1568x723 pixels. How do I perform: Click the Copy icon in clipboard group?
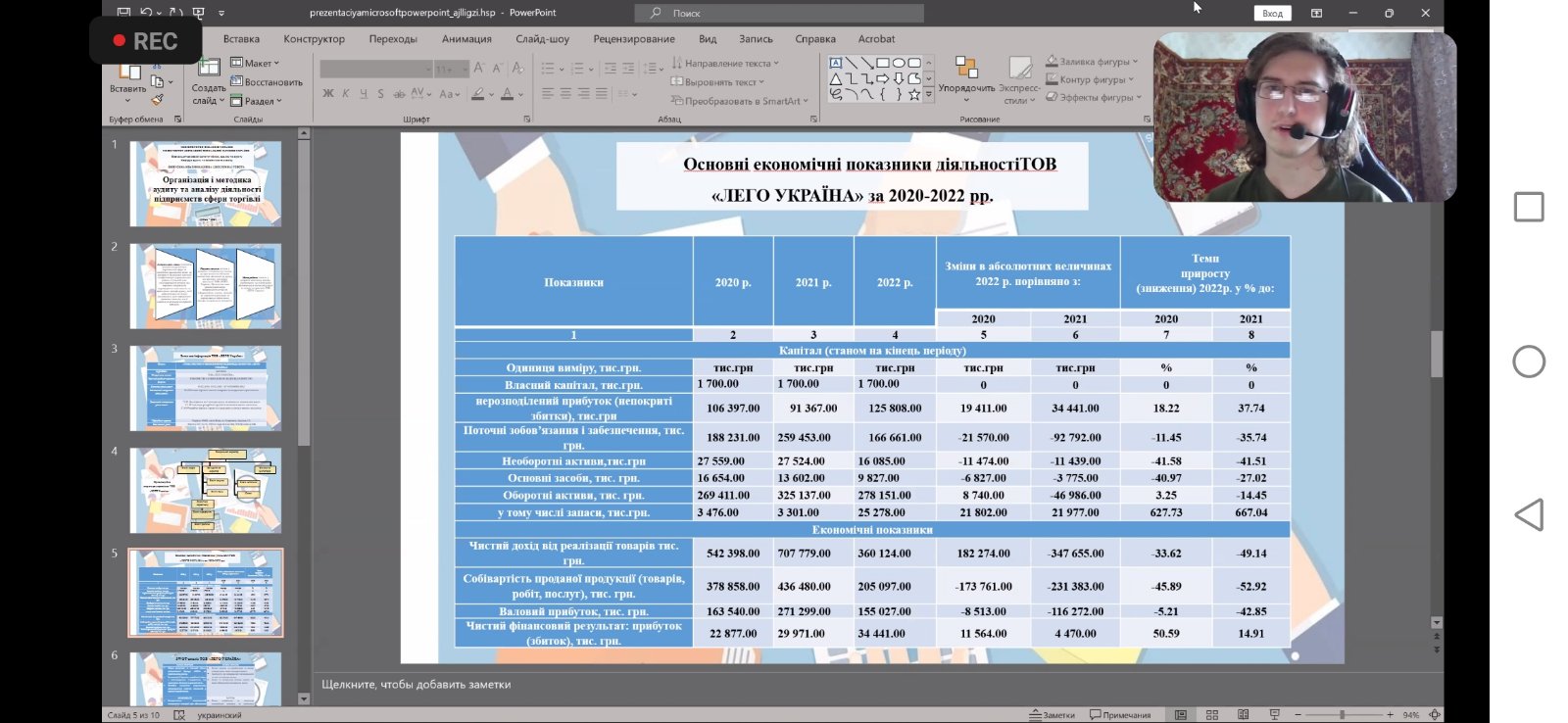coord(157,81)
